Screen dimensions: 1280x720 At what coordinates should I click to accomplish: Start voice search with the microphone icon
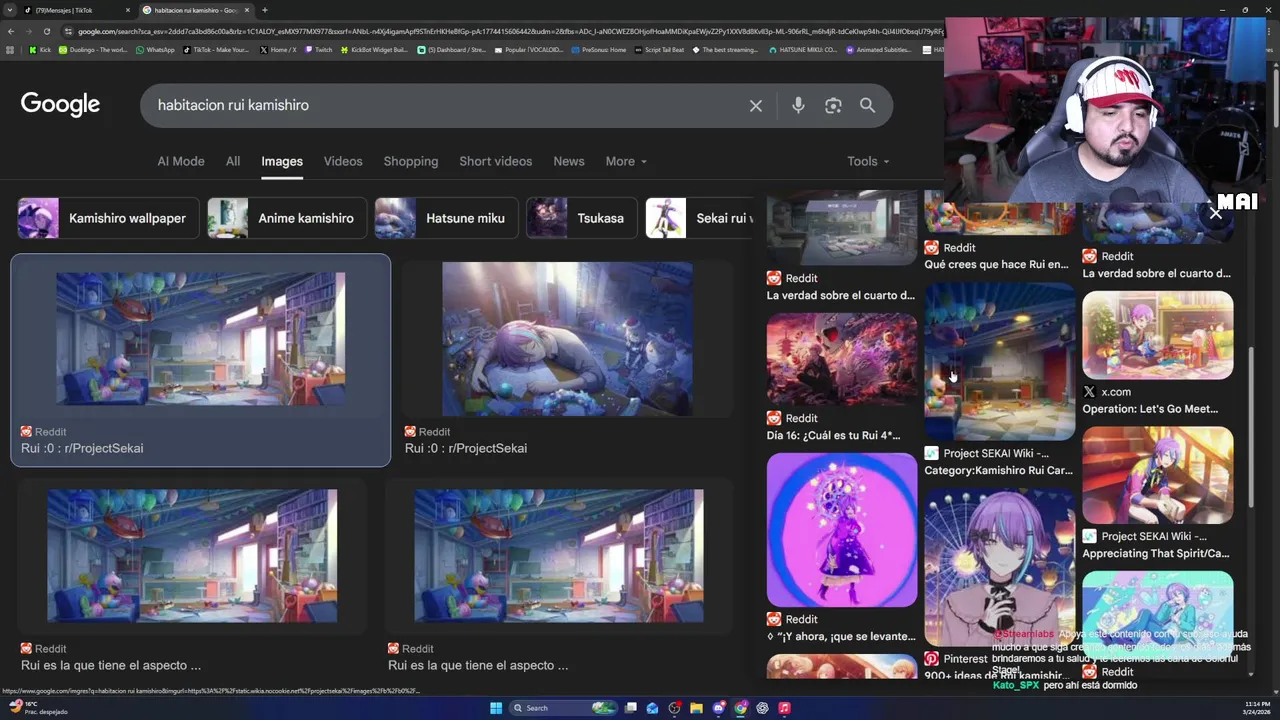point(798,105)
